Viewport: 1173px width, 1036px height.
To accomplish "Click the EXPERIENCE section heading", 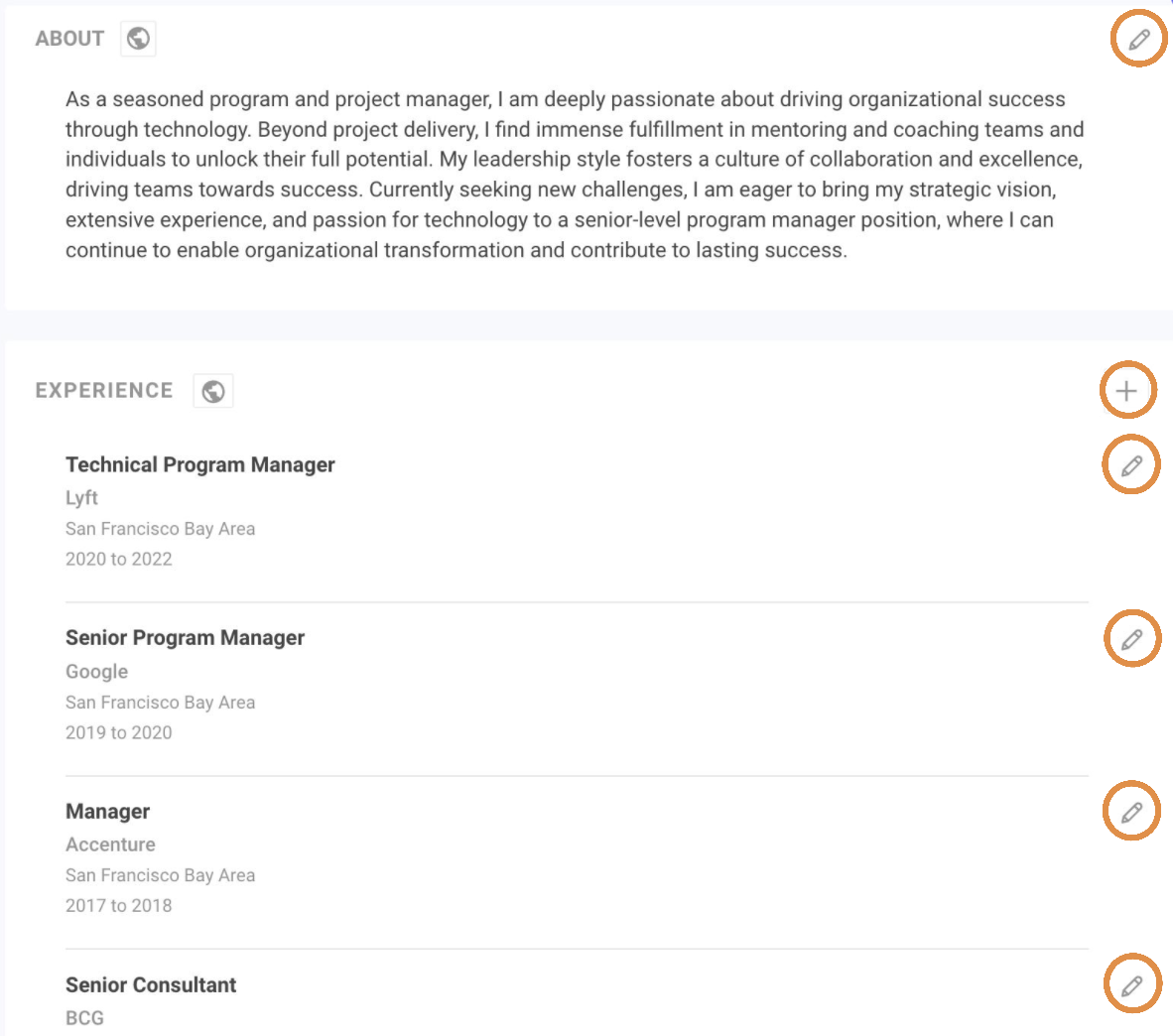I will 104,391.
